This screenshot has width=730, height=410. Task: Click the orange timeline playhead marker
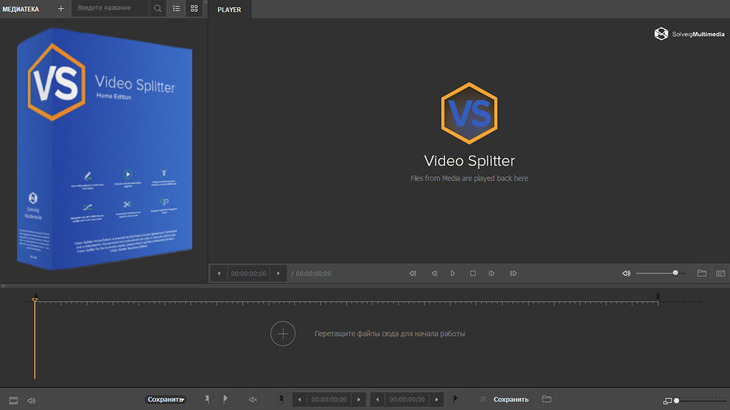tap(34, 300)
